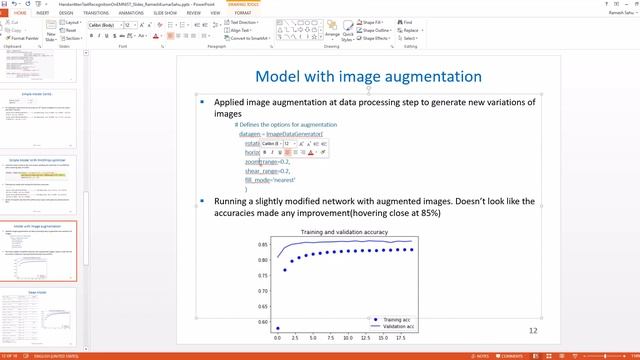Open the Align Text dropdown

(x=238, y=30)
